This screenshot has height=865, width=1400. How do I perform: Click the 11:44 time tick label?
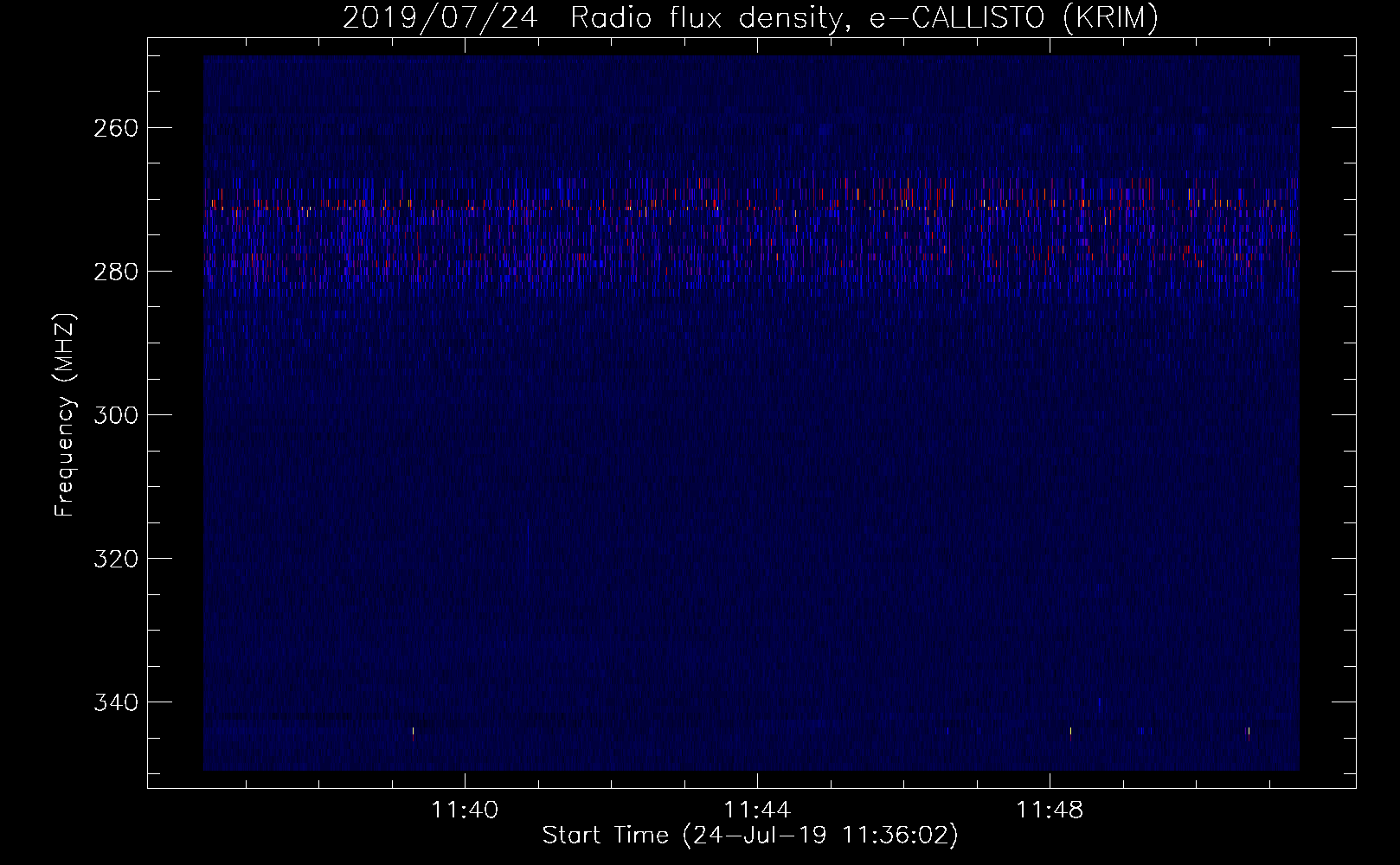click(758, 811)
